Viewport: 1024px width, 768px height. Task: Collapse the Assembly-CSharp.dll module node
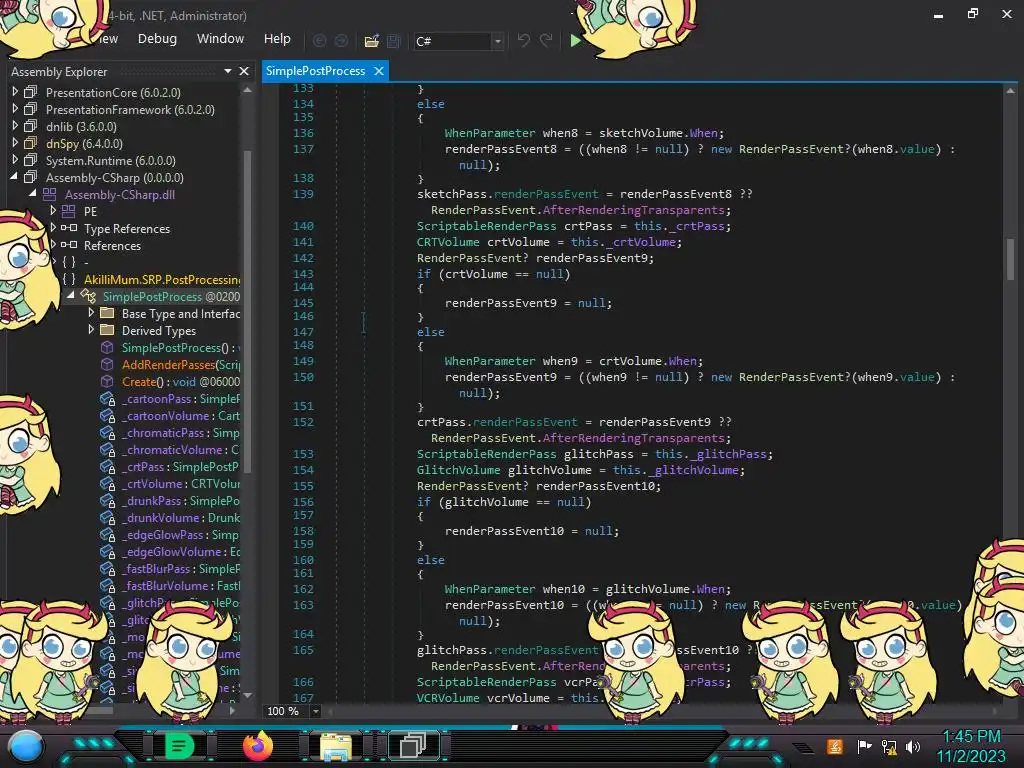pos(33,193)
